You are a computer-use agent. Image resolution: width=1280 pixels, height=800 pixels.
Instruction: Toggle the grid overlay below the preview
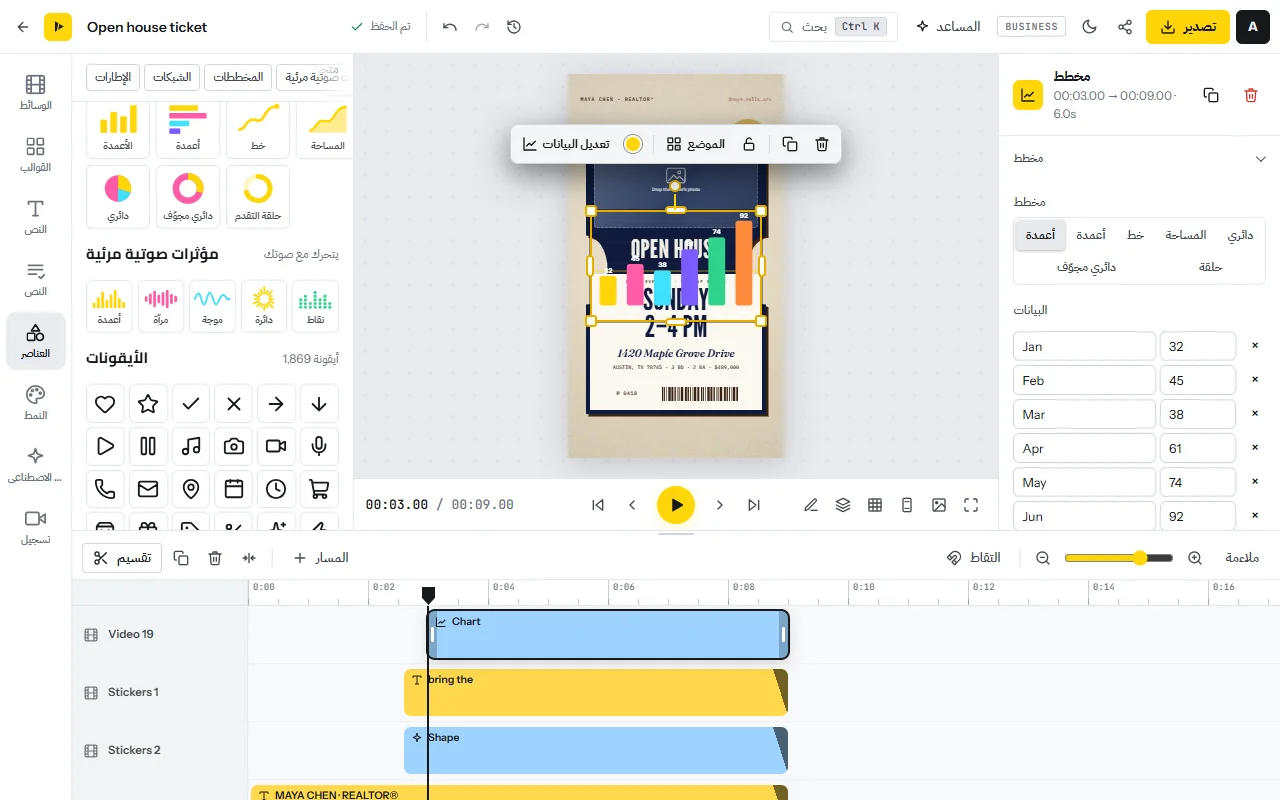(875, 505)
